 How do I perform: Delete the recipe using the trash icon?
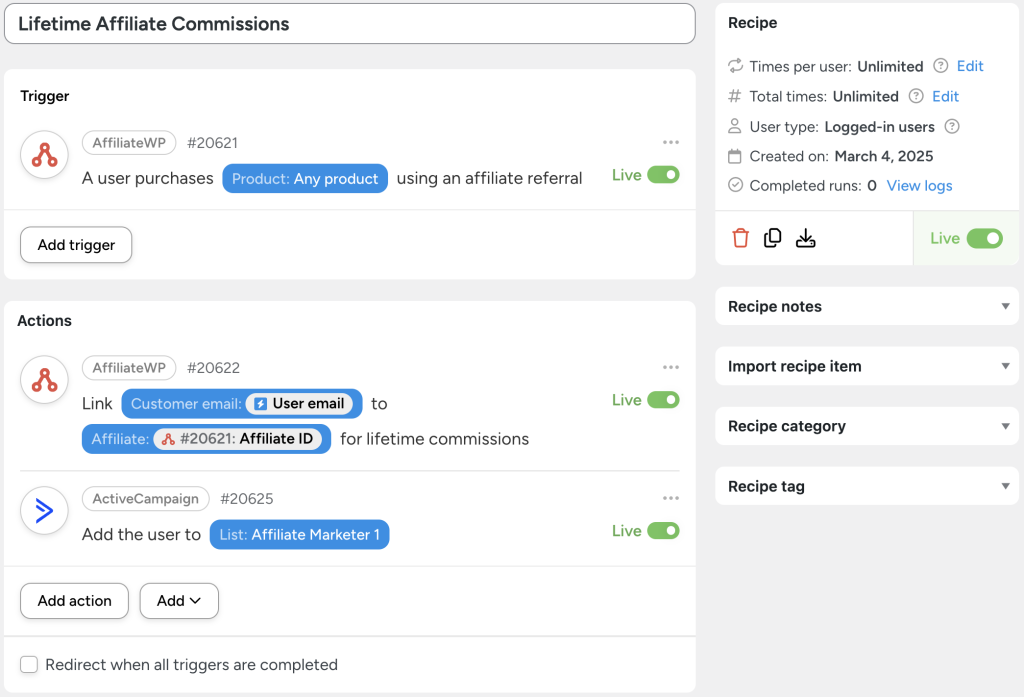pos(740,238)
